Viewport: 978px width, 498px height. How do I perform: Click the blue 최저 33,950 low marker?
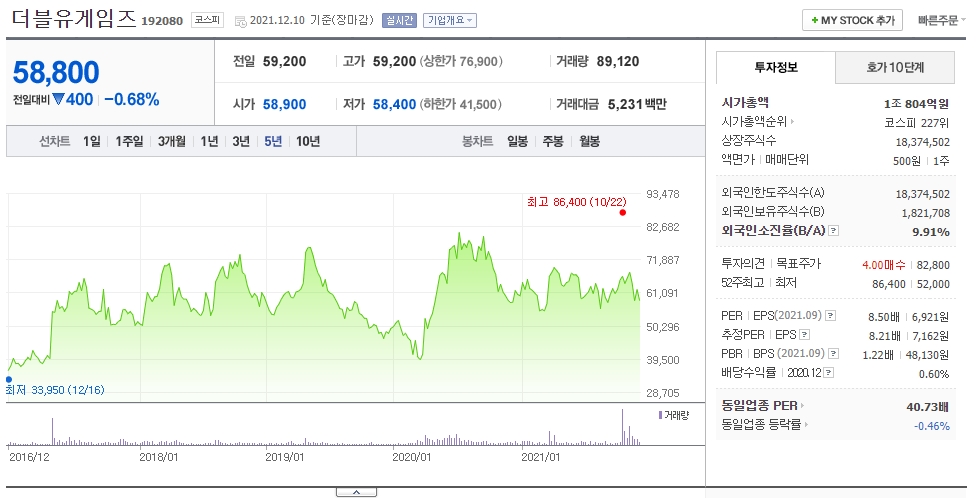9,379
